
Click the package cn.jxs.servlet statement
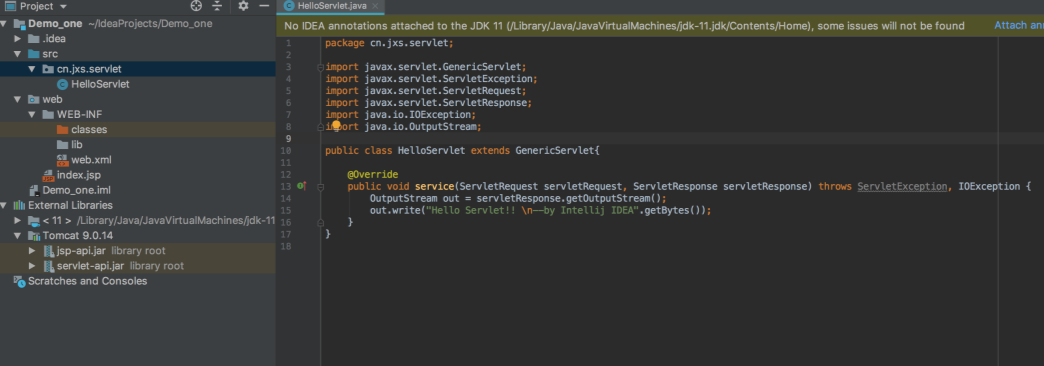click(x=390, y=43)
